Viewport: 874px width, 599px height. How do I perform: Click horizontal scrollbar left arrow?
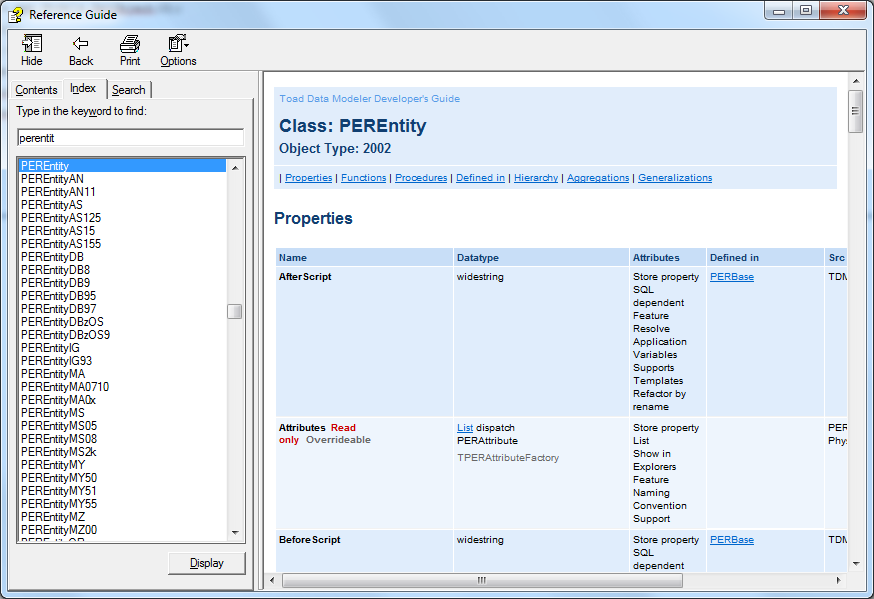[272, 580]
